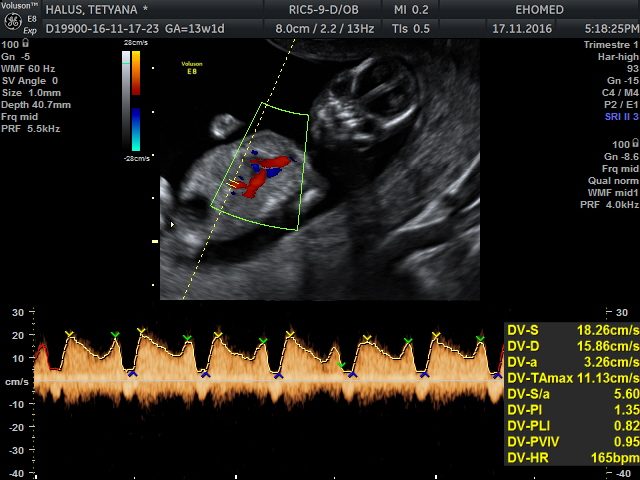Screen dimensions: 640x480
Task: Click the TIs 0.5 value
Action: point(411,29)
